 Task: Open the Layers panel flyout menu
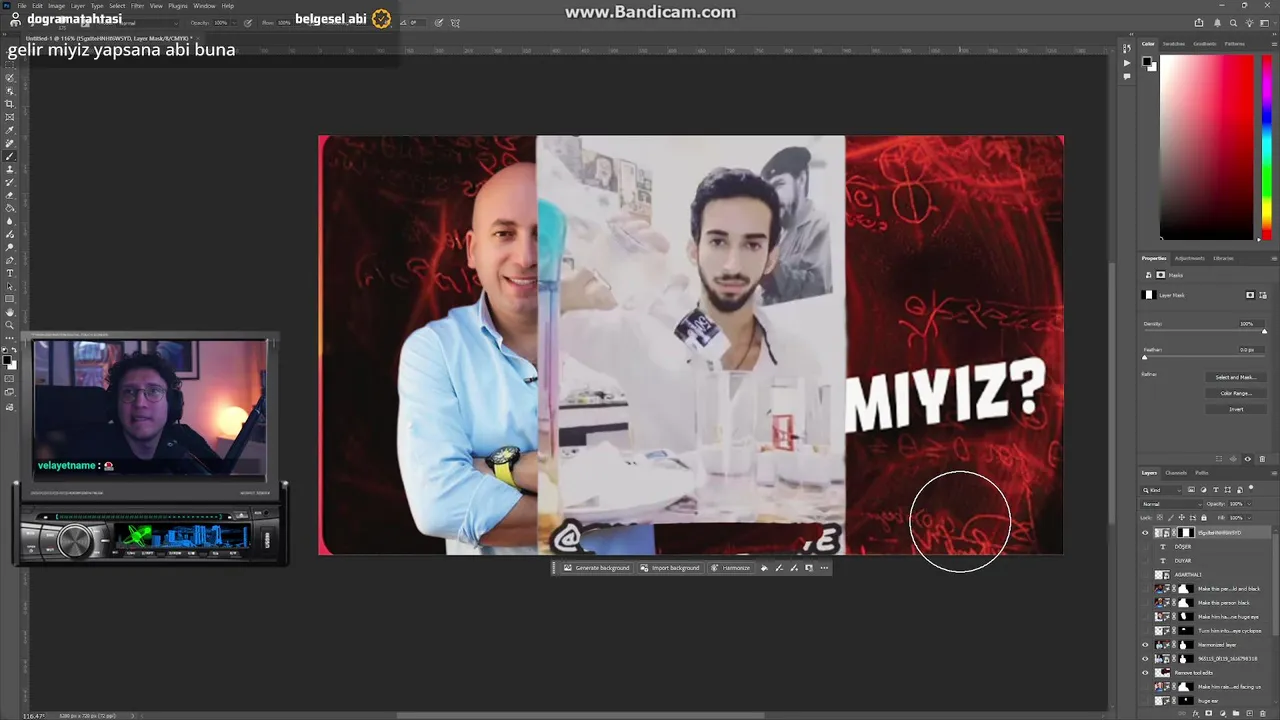[x=1274, y=473]
